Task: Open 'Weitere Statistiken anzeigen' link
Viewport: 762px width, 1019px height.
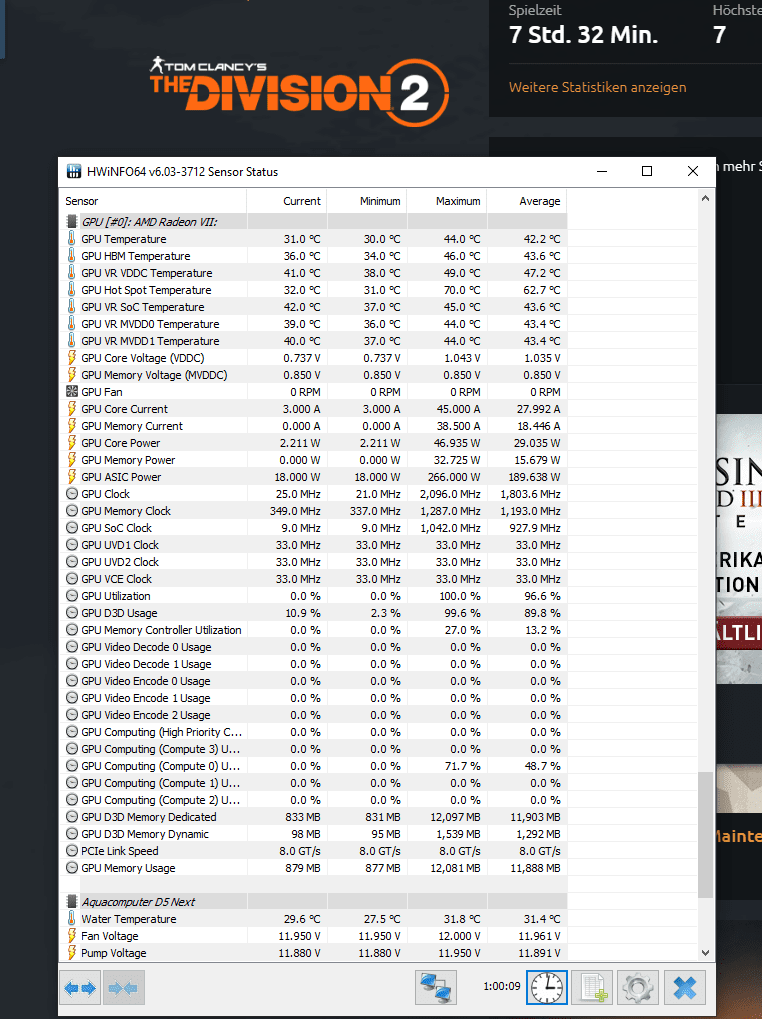Action: coord(598,87)
